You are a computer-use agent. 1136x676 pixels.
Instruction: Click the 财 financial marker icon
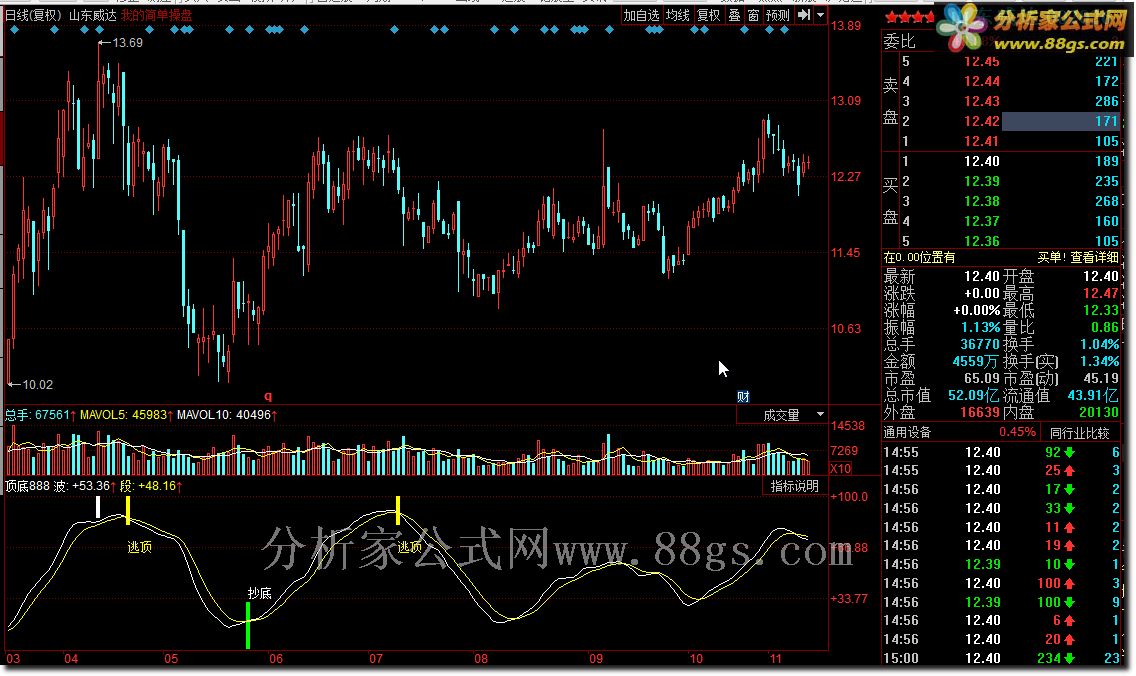pyautogui.click(x=743, y=396)
